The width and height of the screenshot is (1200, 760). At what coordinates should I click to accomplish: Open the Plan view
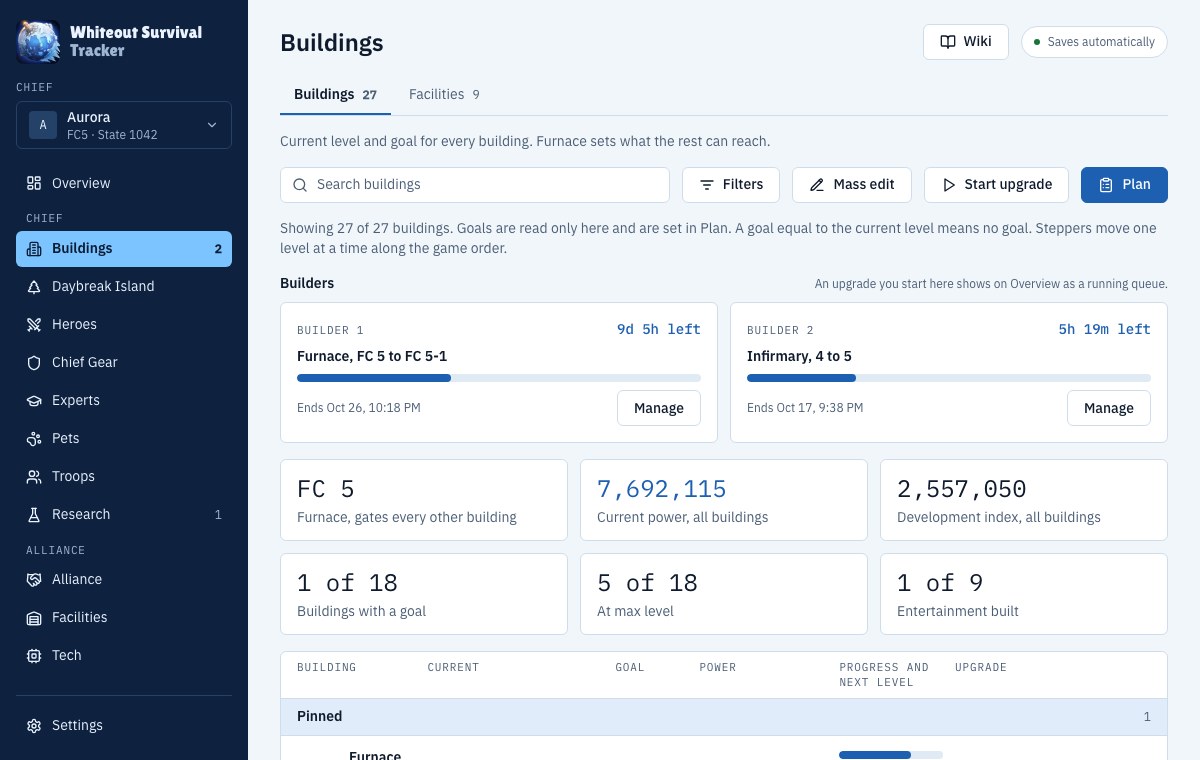(x=1124, y=185)
